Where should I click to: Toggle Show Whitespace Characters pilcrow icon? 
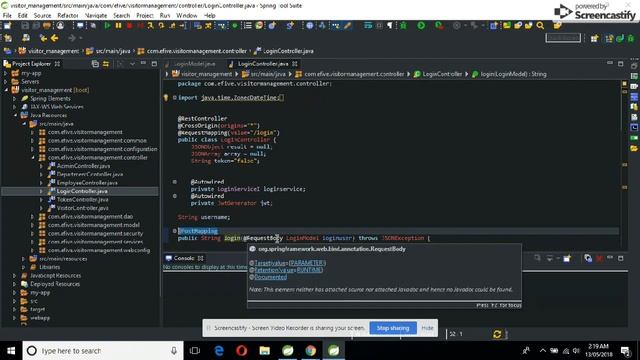390,26
